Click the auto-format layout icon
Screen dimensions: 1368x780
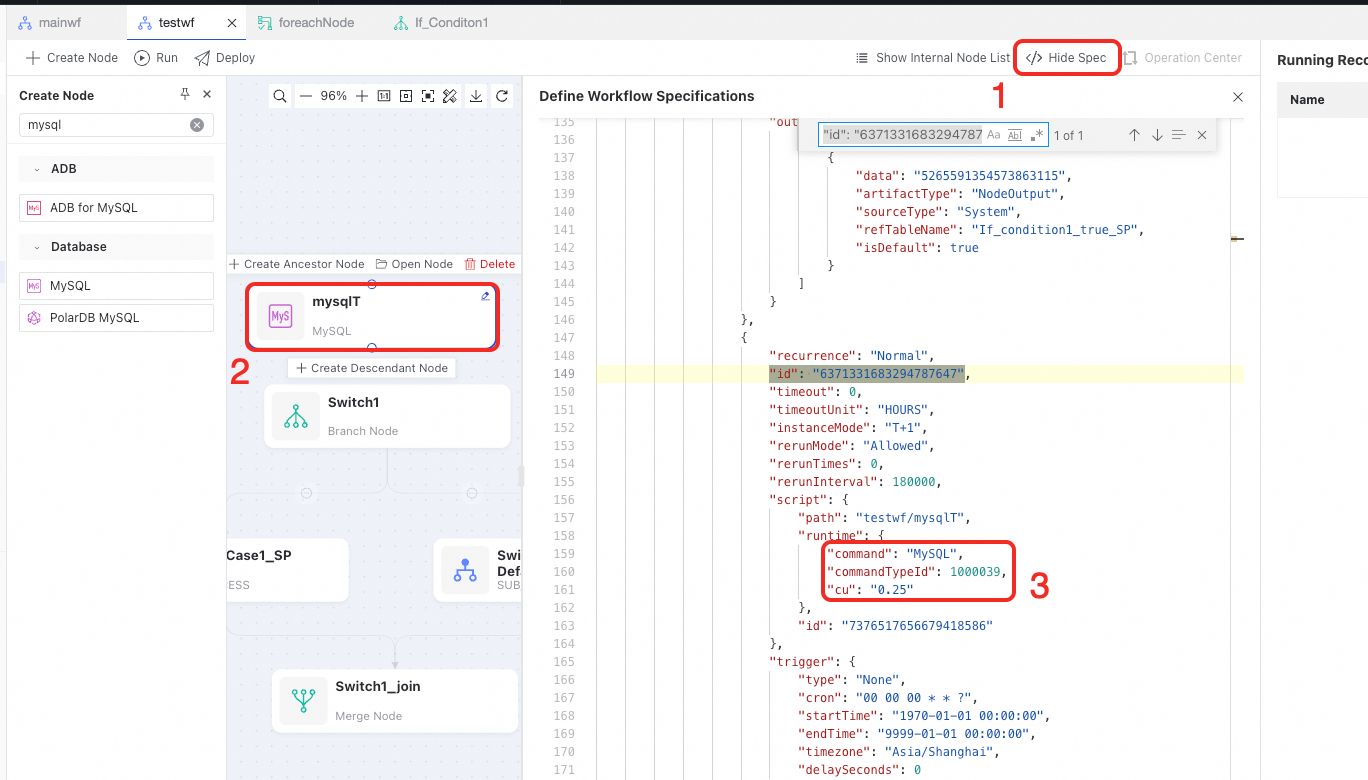(450, 96)
